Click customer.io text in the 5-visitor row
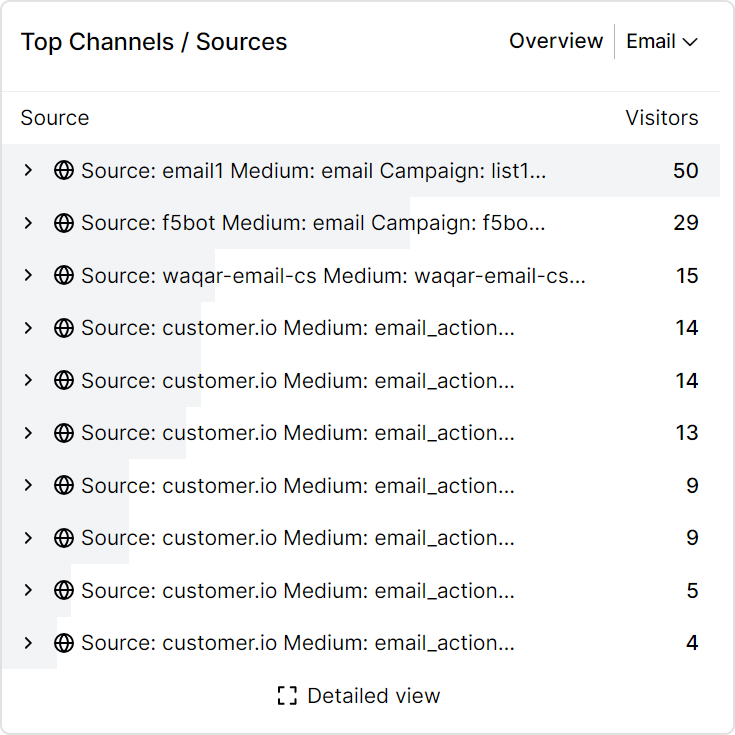735x735 pixels. click(x=298, y=591)
